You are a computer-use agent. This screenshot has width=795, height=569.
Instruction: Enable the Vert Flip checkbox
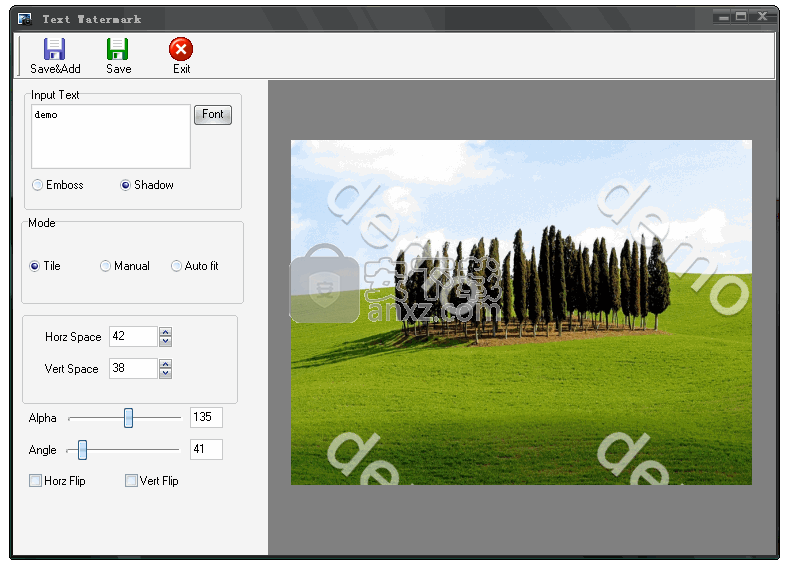click(131, 480)
